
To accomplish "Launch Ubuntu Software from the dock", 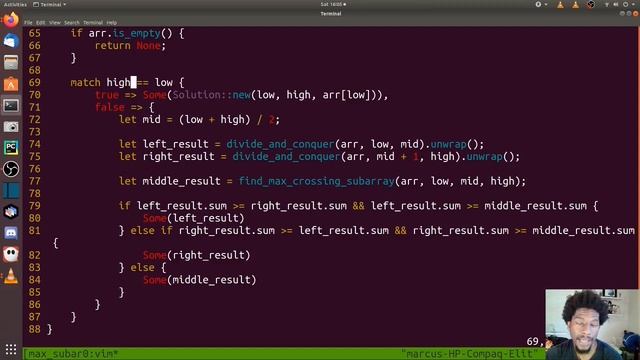I will point(11,84).
